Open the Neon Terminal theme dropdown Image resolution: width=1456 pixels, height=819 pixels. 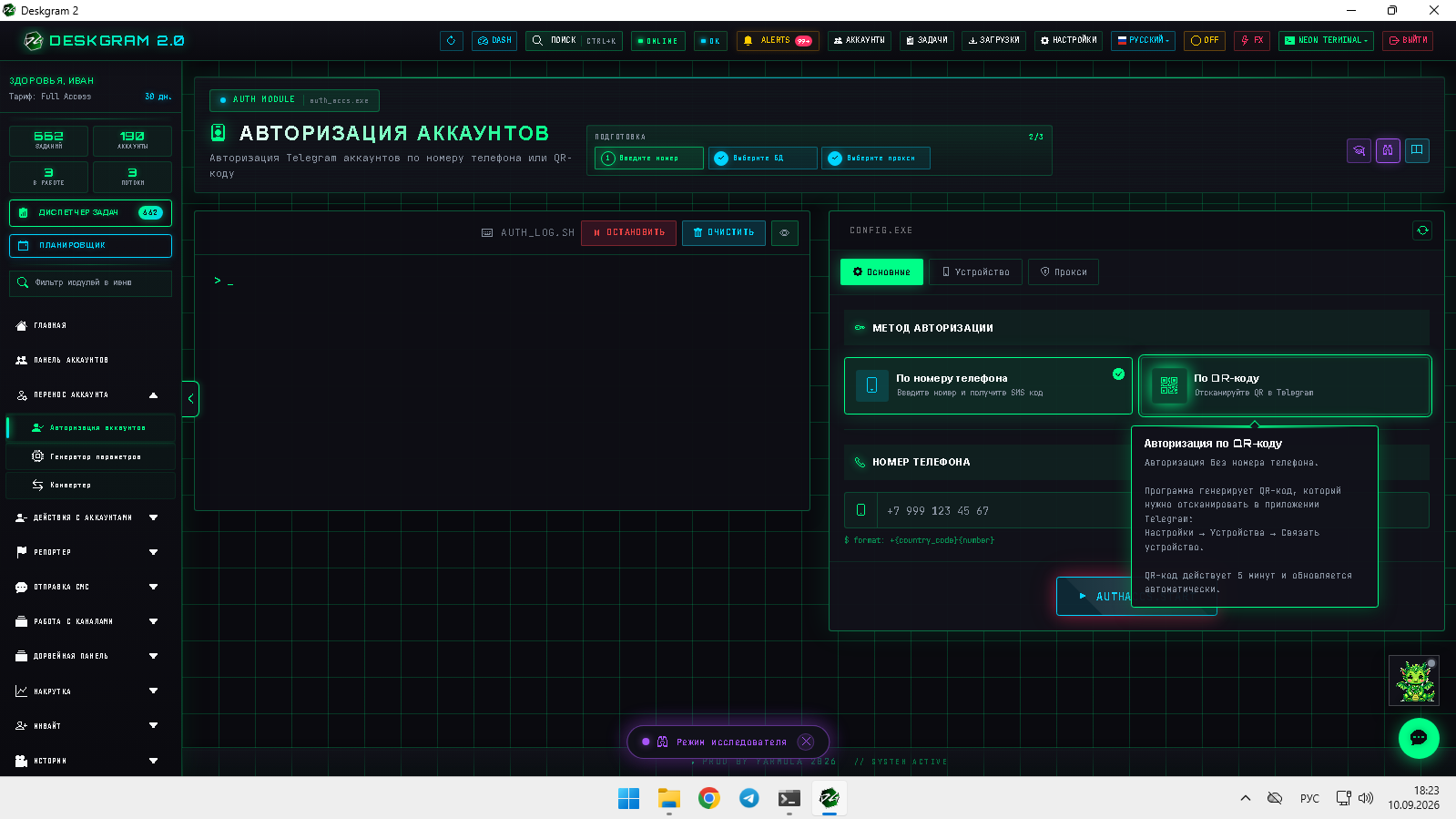click(1326, 41)
